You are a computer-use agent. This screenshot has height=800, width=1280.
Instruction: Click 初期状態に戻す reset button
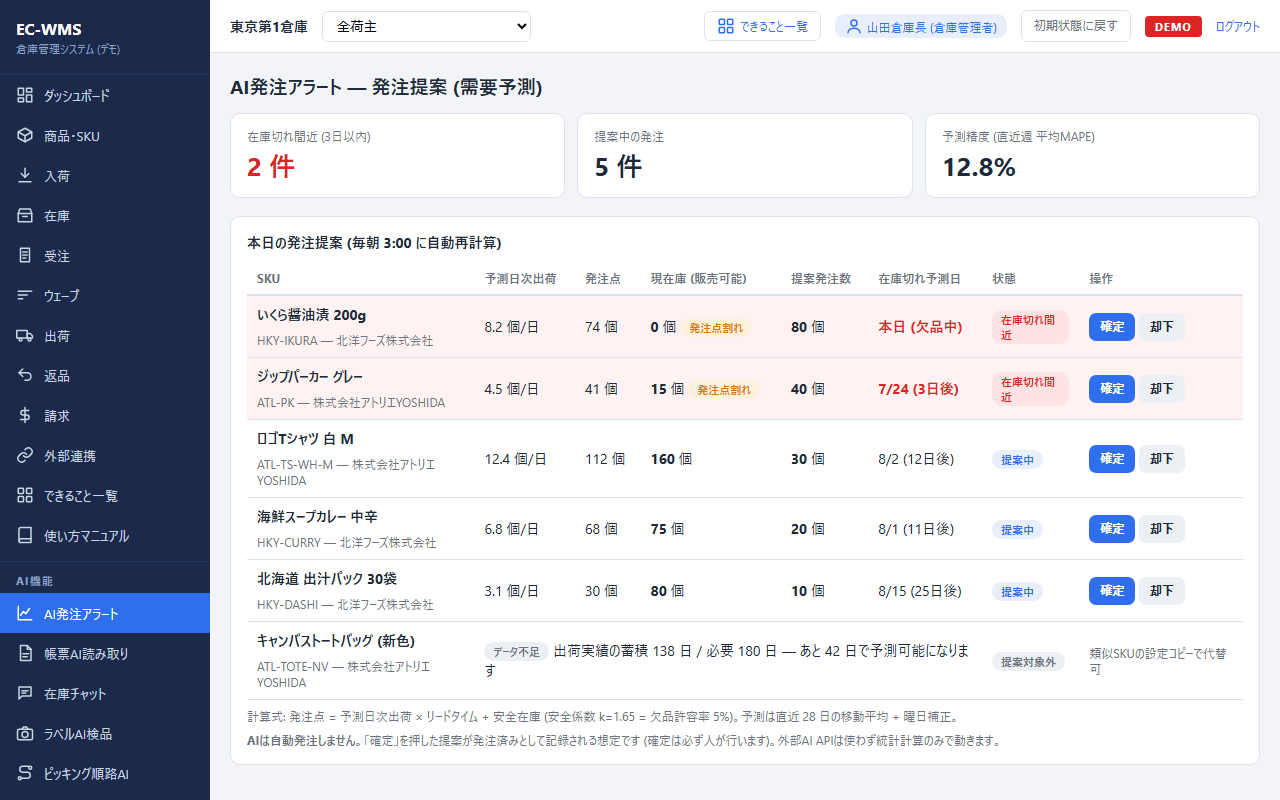pyautogui.click(x=1076, y=26)
